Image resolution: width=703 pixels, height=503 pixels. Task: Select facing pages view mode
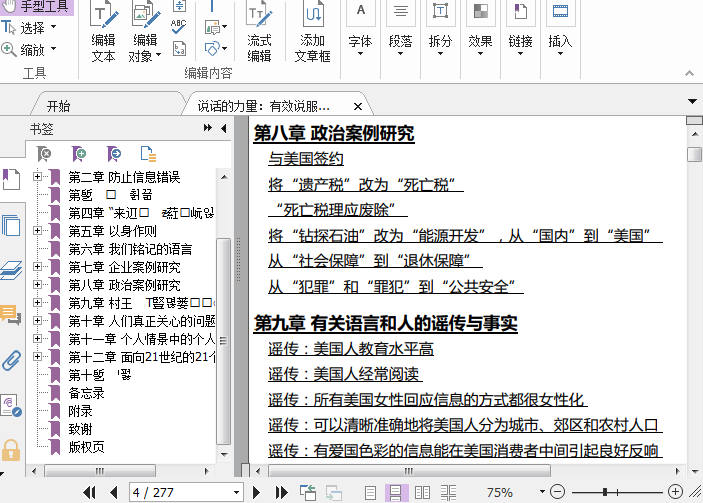point(422,493)
